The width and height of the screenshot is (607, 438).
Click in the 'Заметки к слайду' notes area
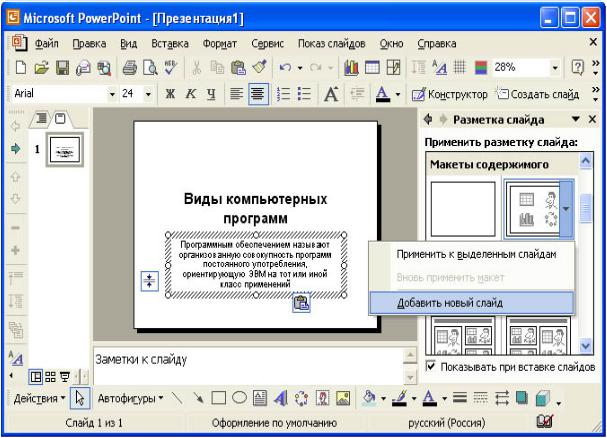tap(248, 366)
